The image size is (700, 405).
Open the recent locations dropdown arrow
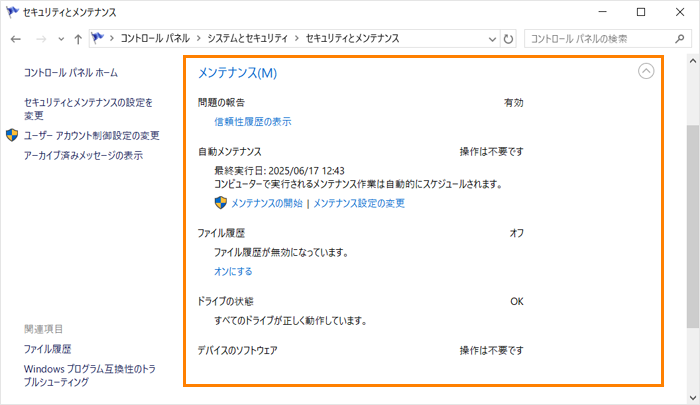coord(61,39)
